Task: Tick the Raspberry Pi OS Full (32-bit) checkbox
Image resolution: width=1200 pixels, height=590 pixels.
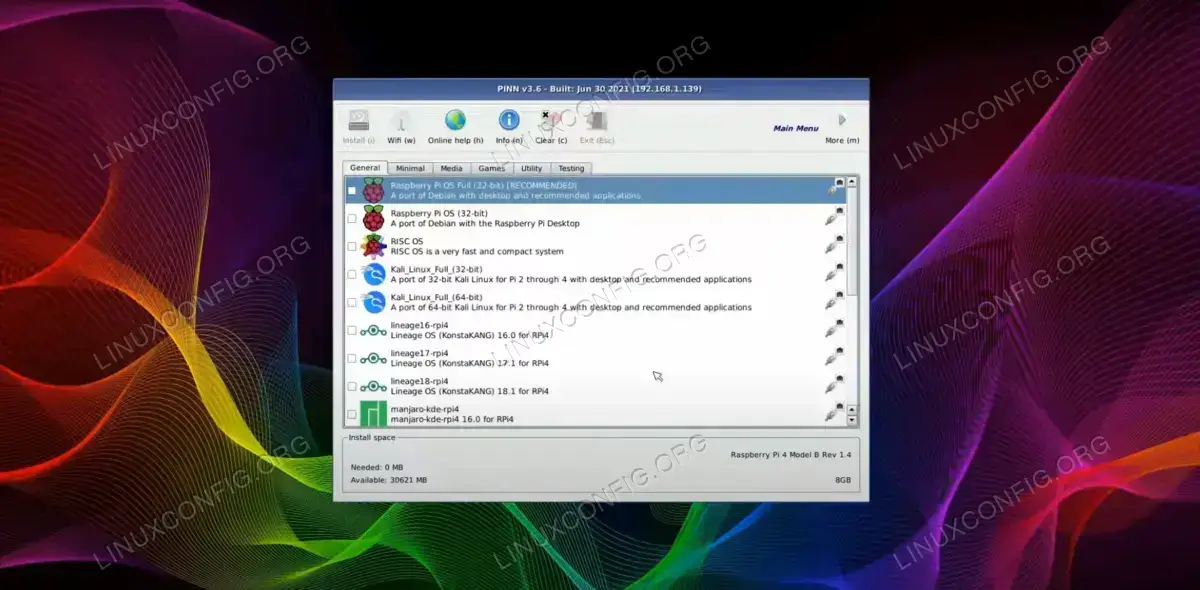Action: pos(352,190)
